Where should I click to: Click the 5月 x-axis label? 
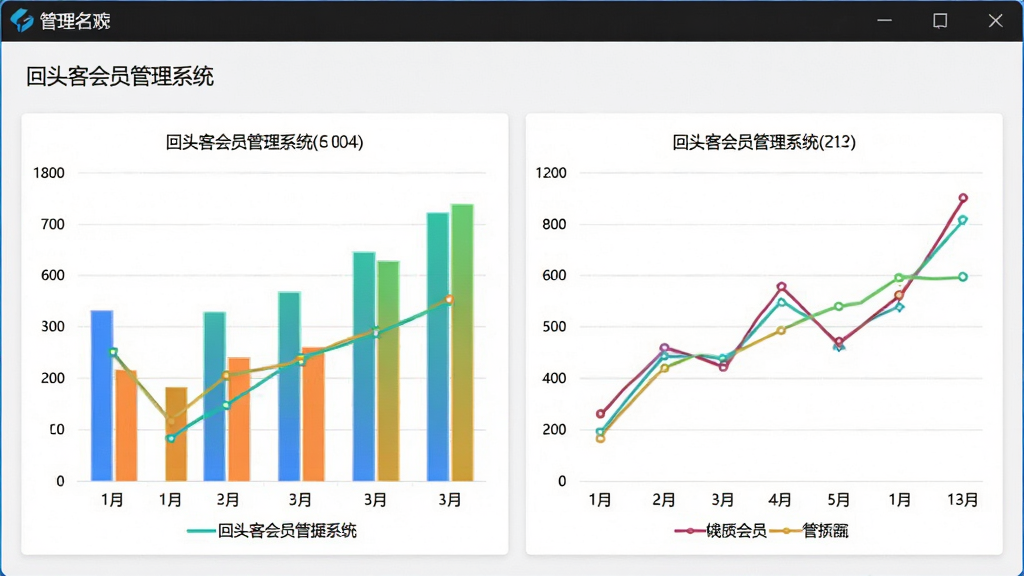pyautogui.click(x=839, y=500)
